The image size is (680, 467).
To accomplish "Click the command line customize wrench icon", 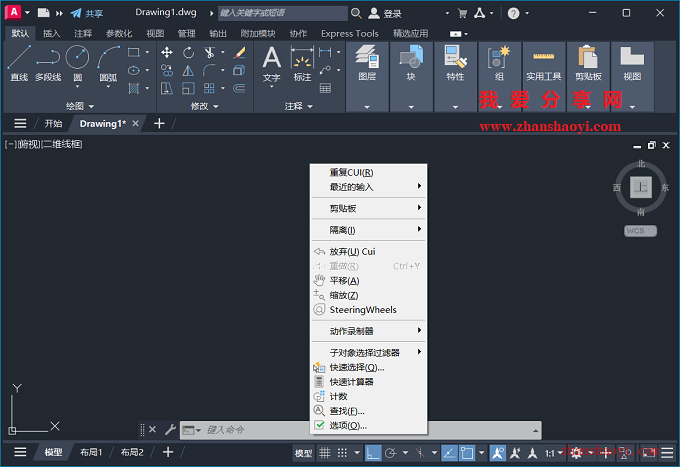I will [170, 430].
